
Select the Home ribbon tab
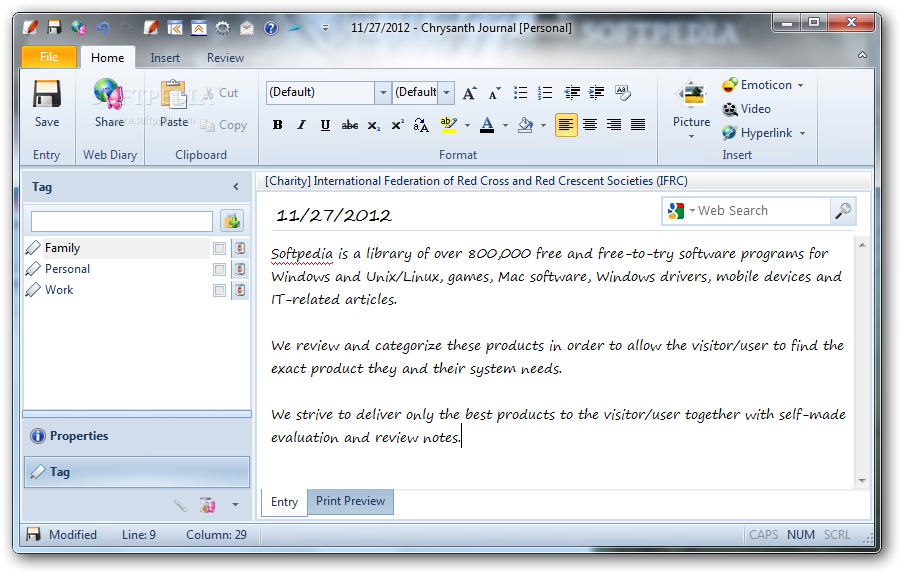point(108,58)
